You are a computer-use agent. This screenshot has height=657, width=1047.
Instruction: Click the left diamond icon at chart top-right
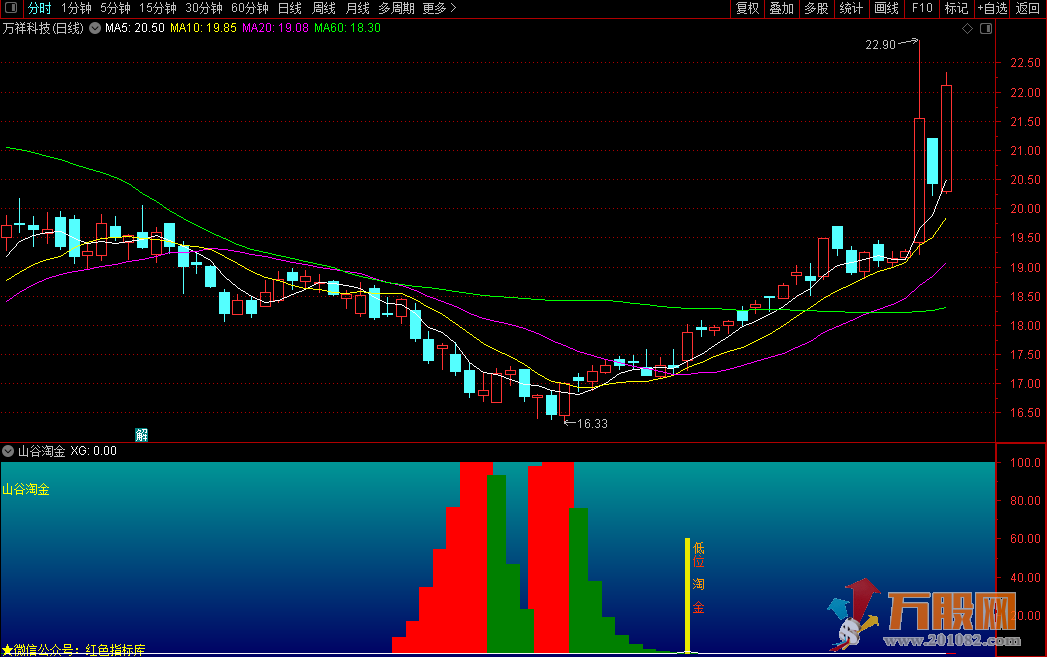(x=968, y=29)
